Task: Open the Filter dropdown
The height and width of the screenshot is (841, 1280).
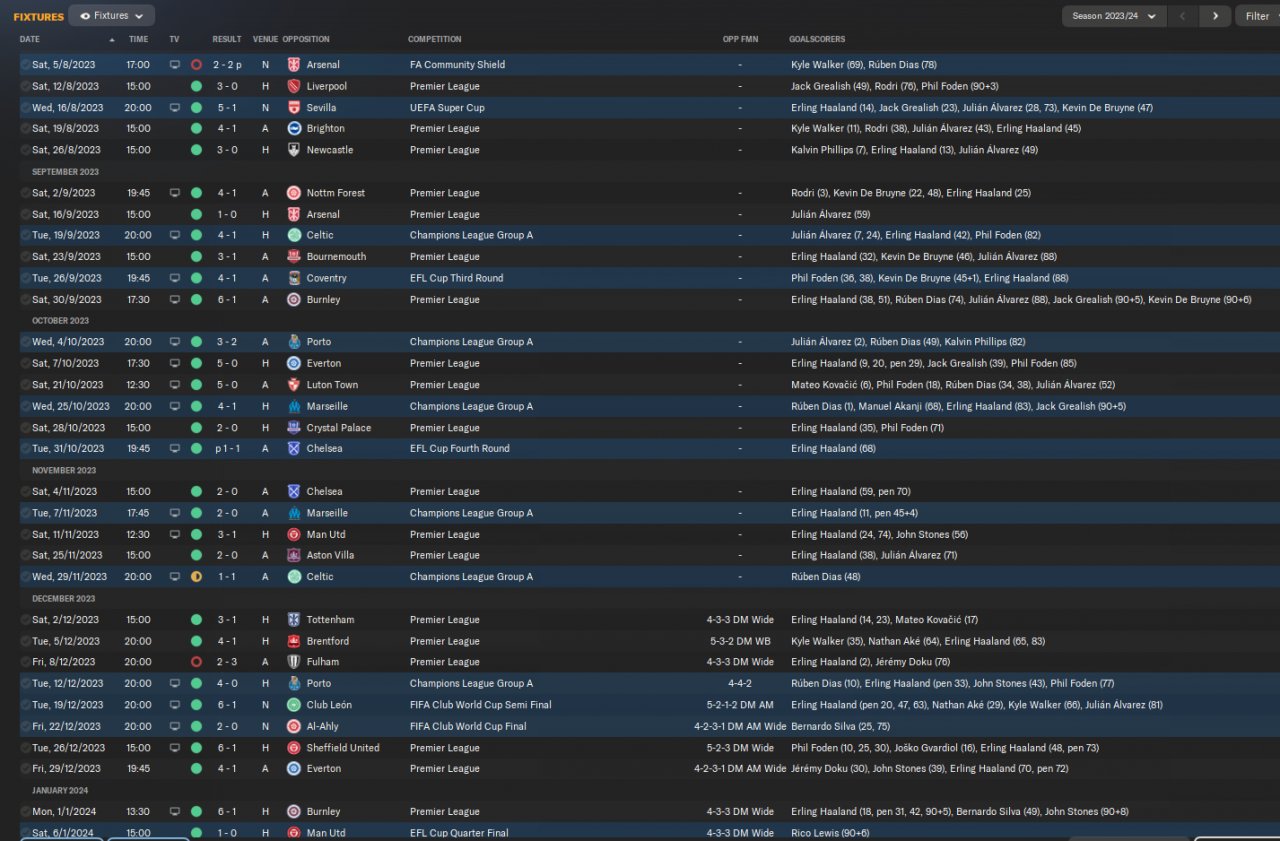Action: point(1258,16)
